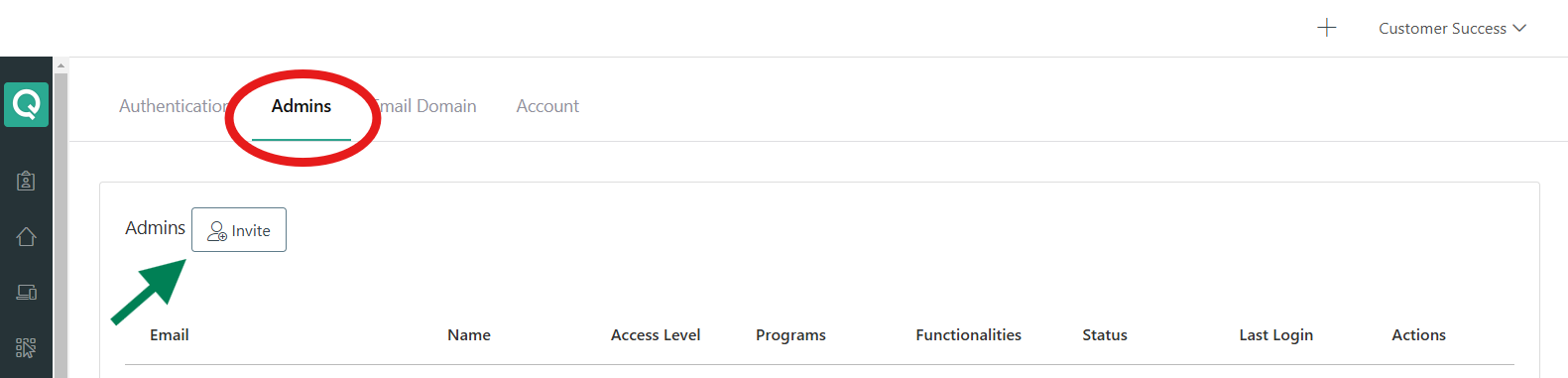Viewport: 1568px width, 378px height.
Task: Invite a new admin with Invite button
Action: [x=239, y=230]
